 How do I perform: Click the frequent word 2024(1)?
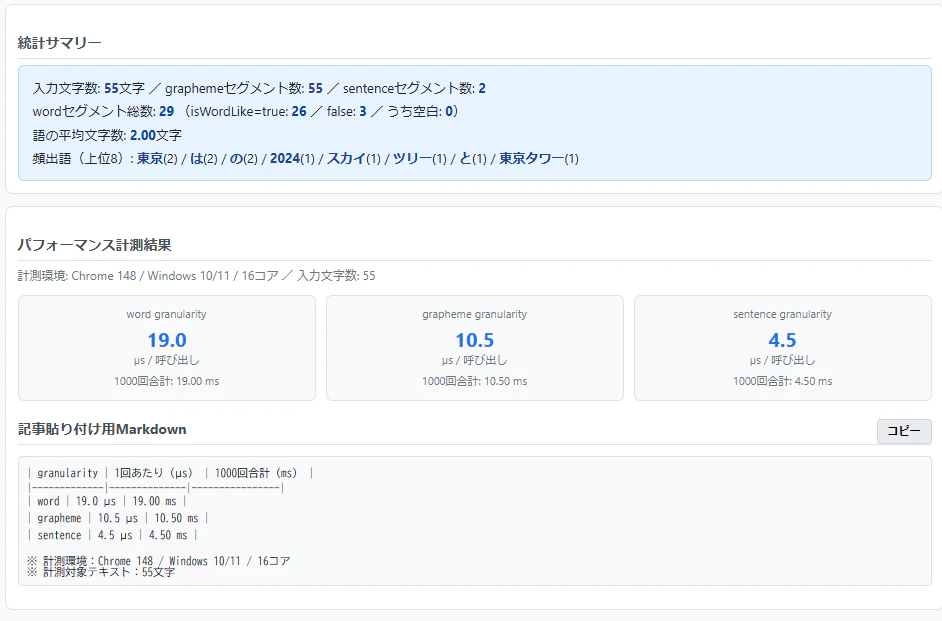point(292,159)
